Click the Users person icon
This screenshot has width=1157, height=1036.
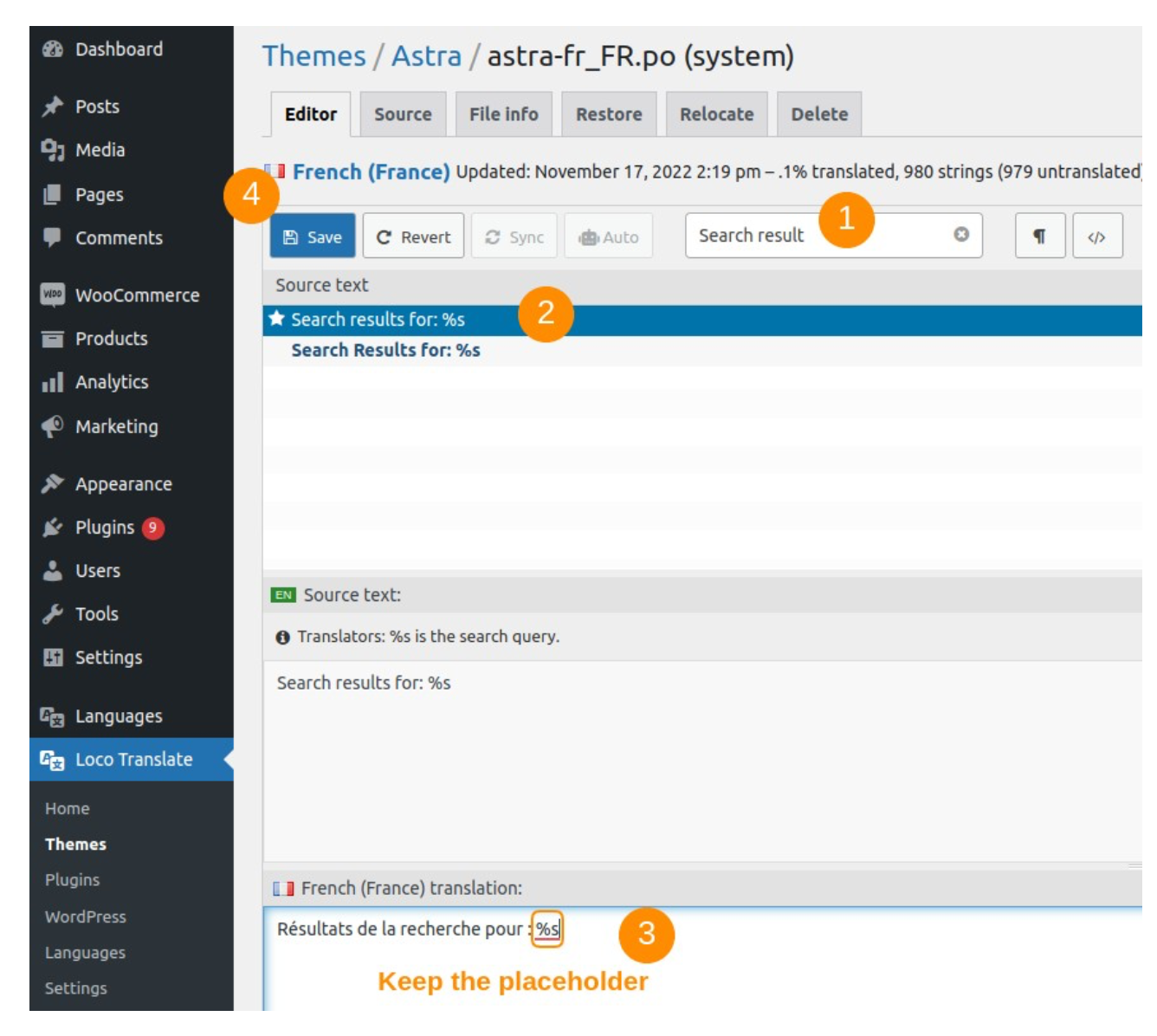[53, 570]
